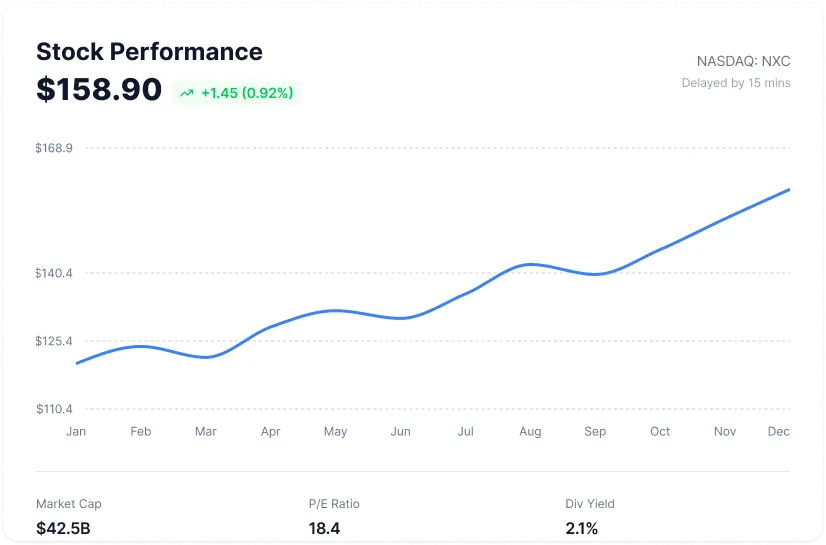Screen dimensions: 826x545
Task: Click the upward trend arrow icon
Action: click(187, 93)
